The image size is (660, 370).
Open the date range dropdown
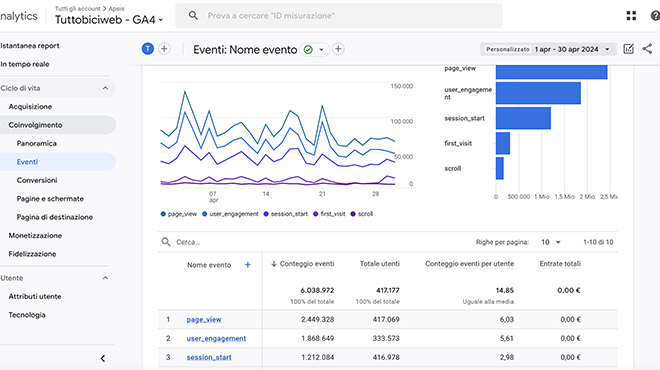coord(548,49)
